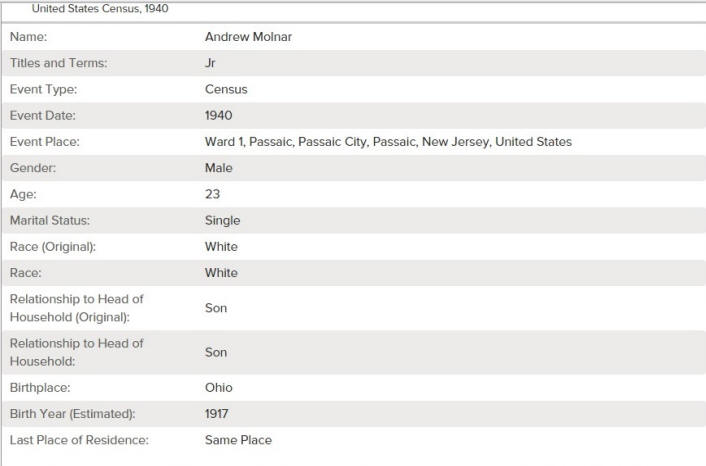Click the Marital Status value Single
Screen dimensions: 706x466
coord(222,221)
